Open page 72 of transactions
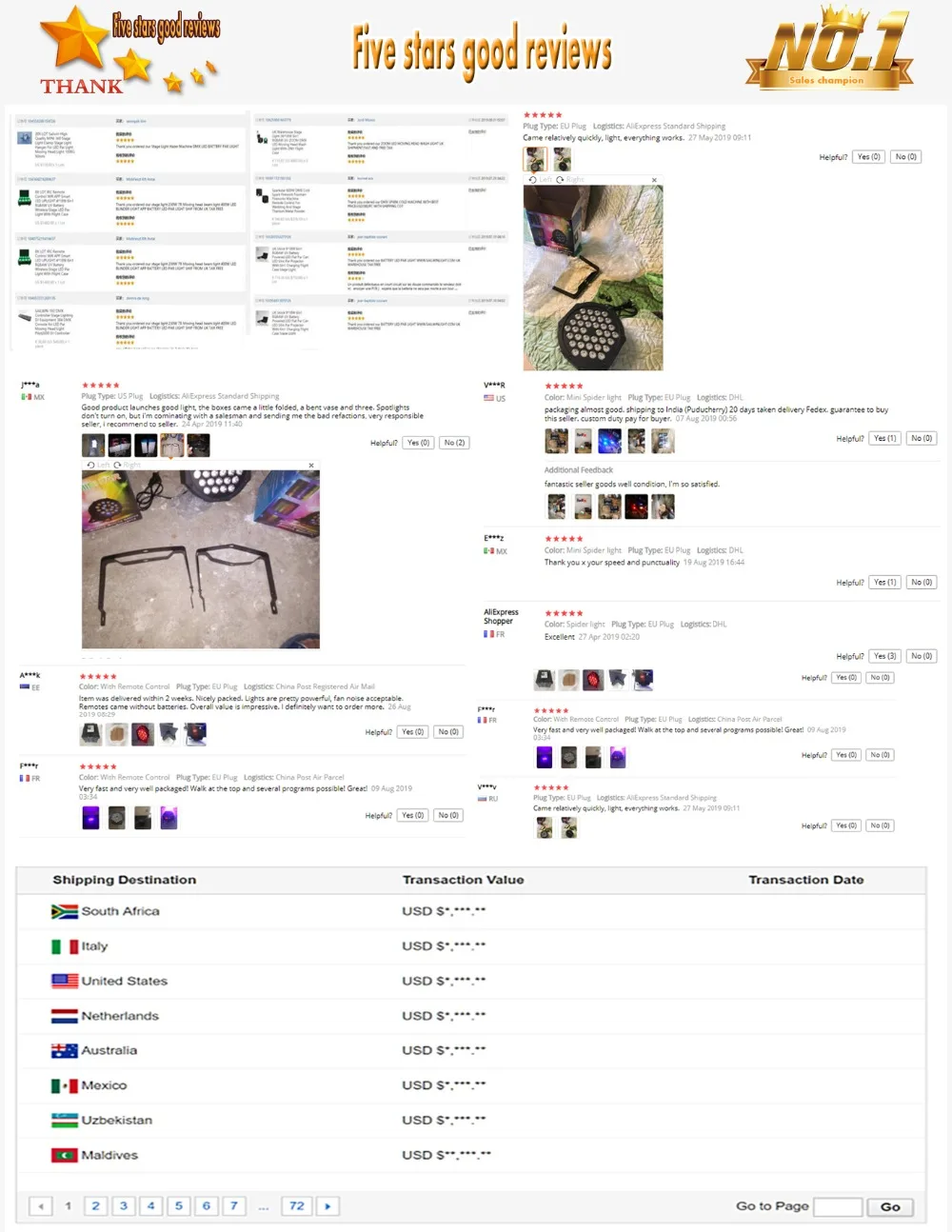The height and width of the screenshot is (1232, 952). click(x=297, y=1206)
